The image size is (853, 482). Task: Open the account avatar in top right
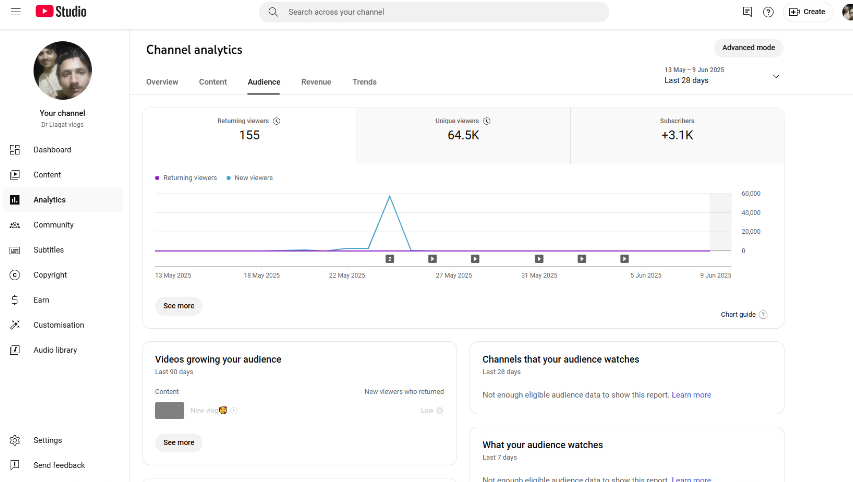click(848, 12)
